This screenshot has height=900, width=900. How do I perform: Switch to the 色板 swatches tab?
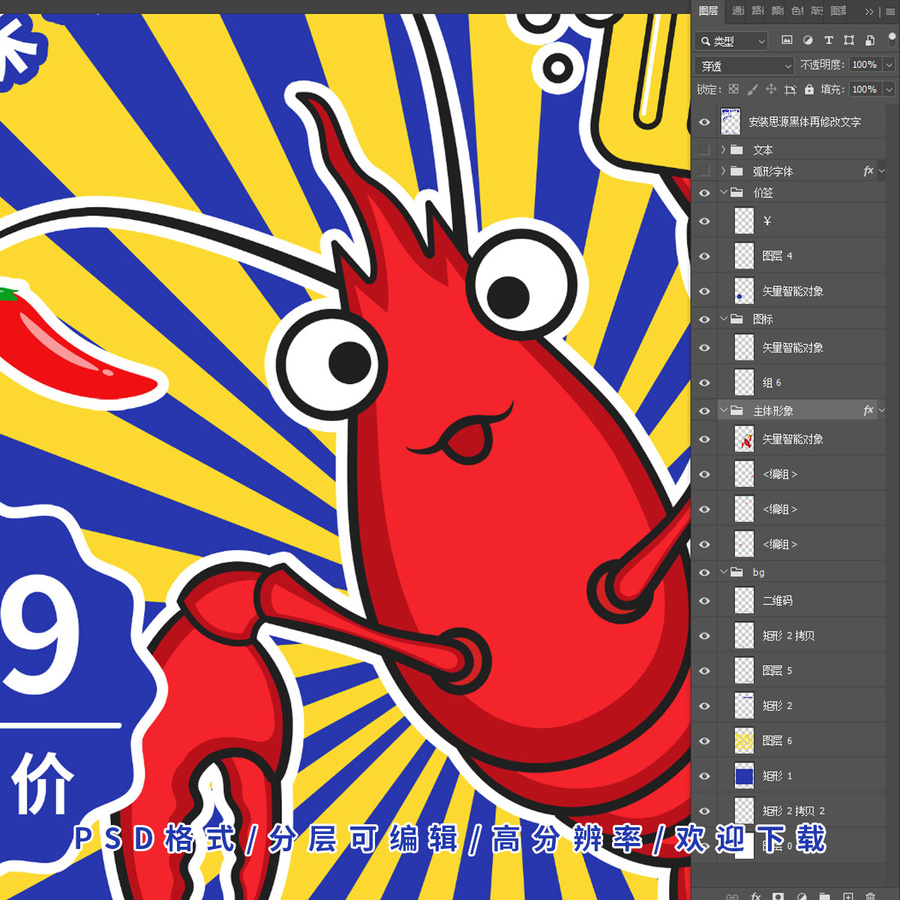(x=797, y=11)
